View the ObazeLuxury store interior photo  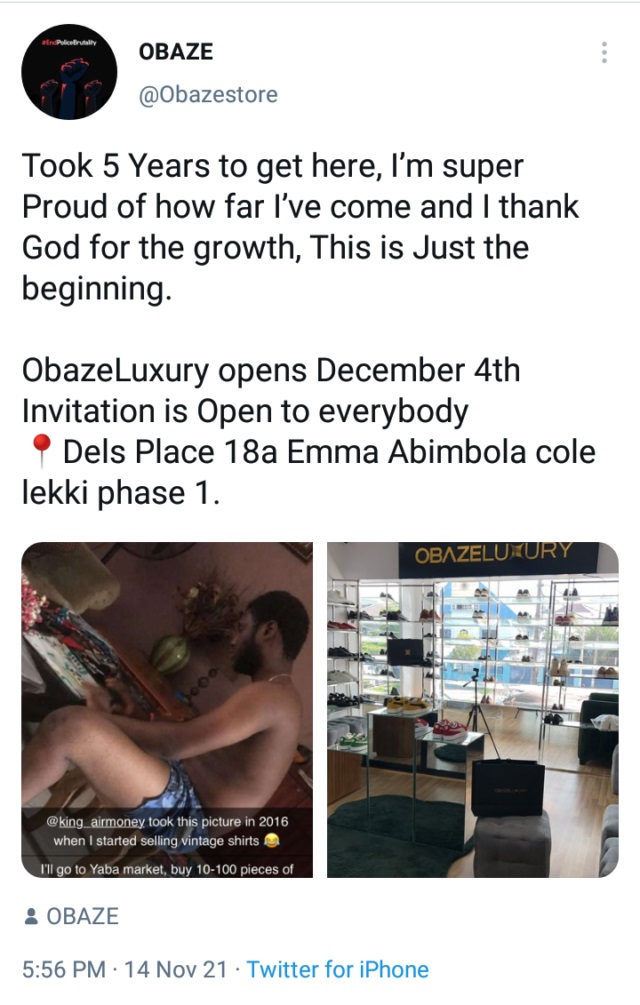pyautogui.click(x=473, y=710)
